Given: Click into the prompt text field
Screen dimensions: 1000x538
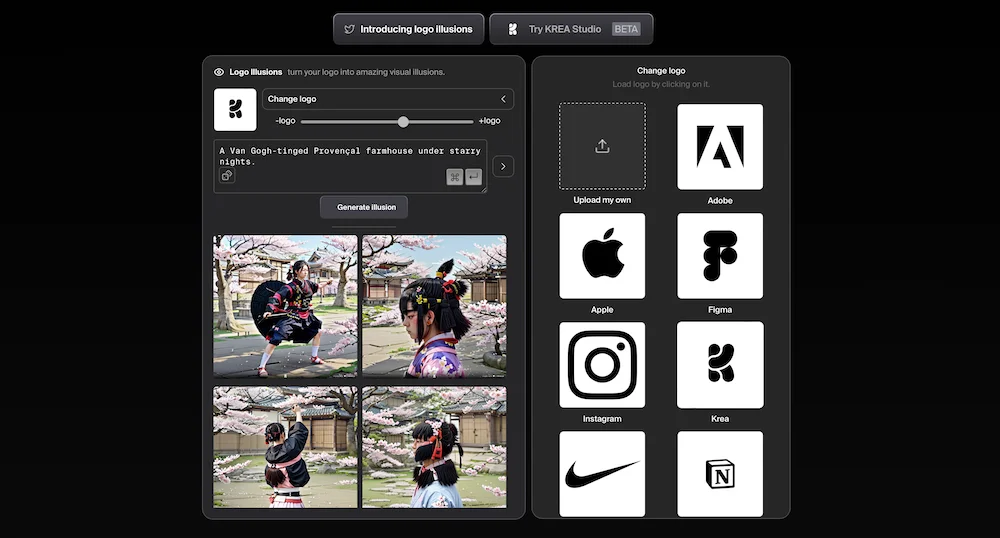Looking at the screenshot, I should coord(340,155).
